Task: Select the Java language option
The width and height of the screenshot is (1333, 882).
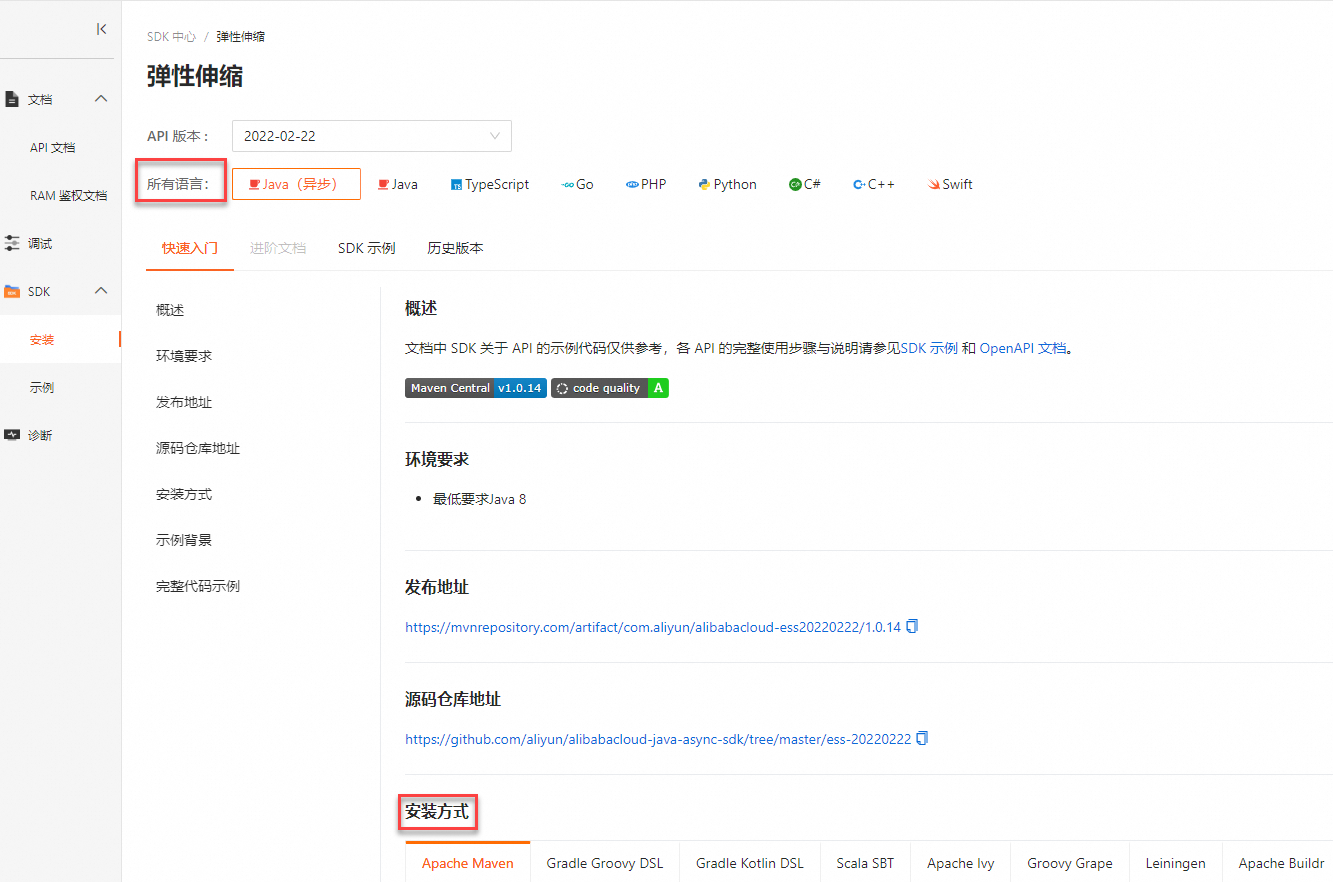Action: coord(397,184)
